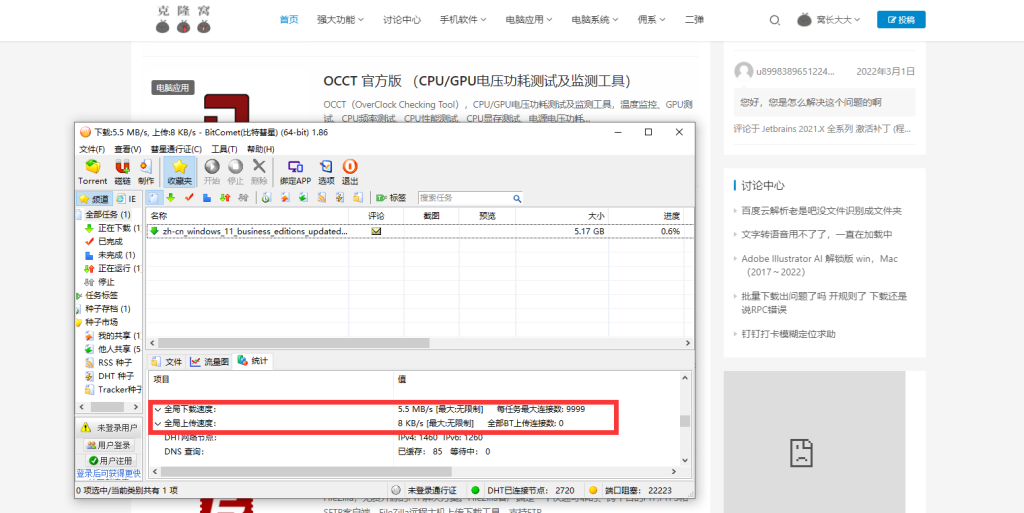Open the 工具(T) menu
Screen dimensions: 1024x513
coord(224,149)
